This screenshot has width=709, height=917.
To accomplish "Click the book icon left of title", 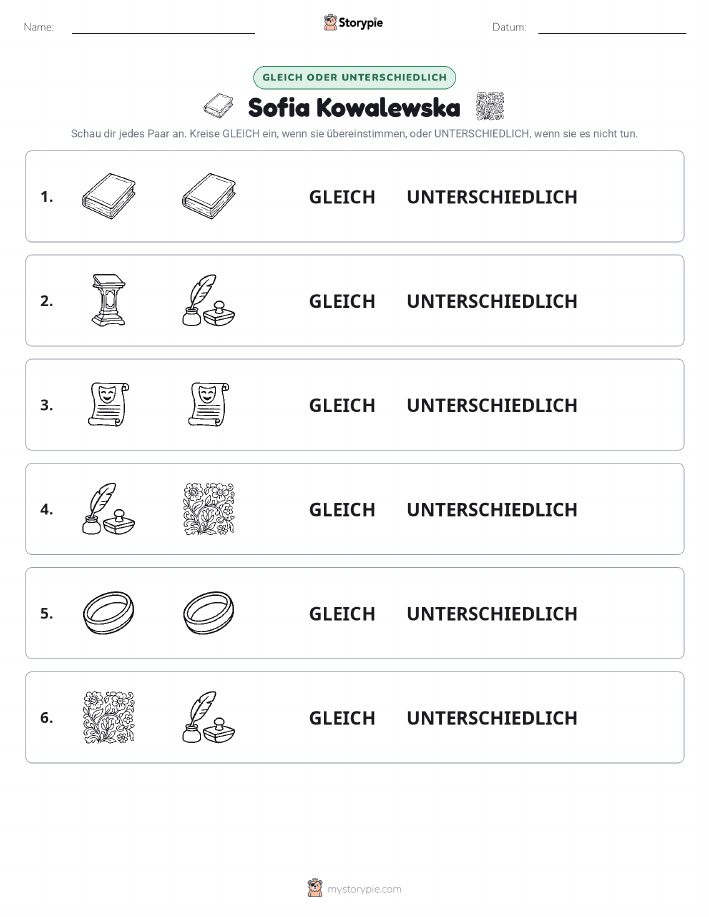I will [x=218, y=106].
